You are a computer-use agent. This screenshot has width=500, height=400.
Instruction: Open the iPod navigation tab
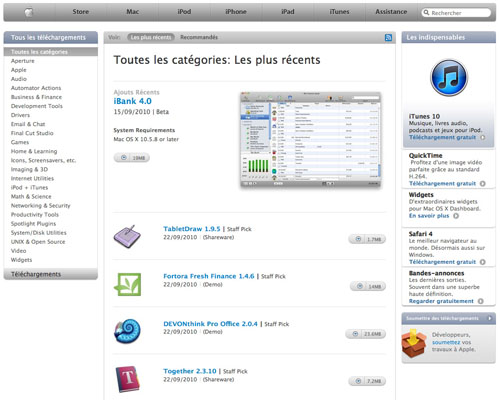tap(184, 12)
